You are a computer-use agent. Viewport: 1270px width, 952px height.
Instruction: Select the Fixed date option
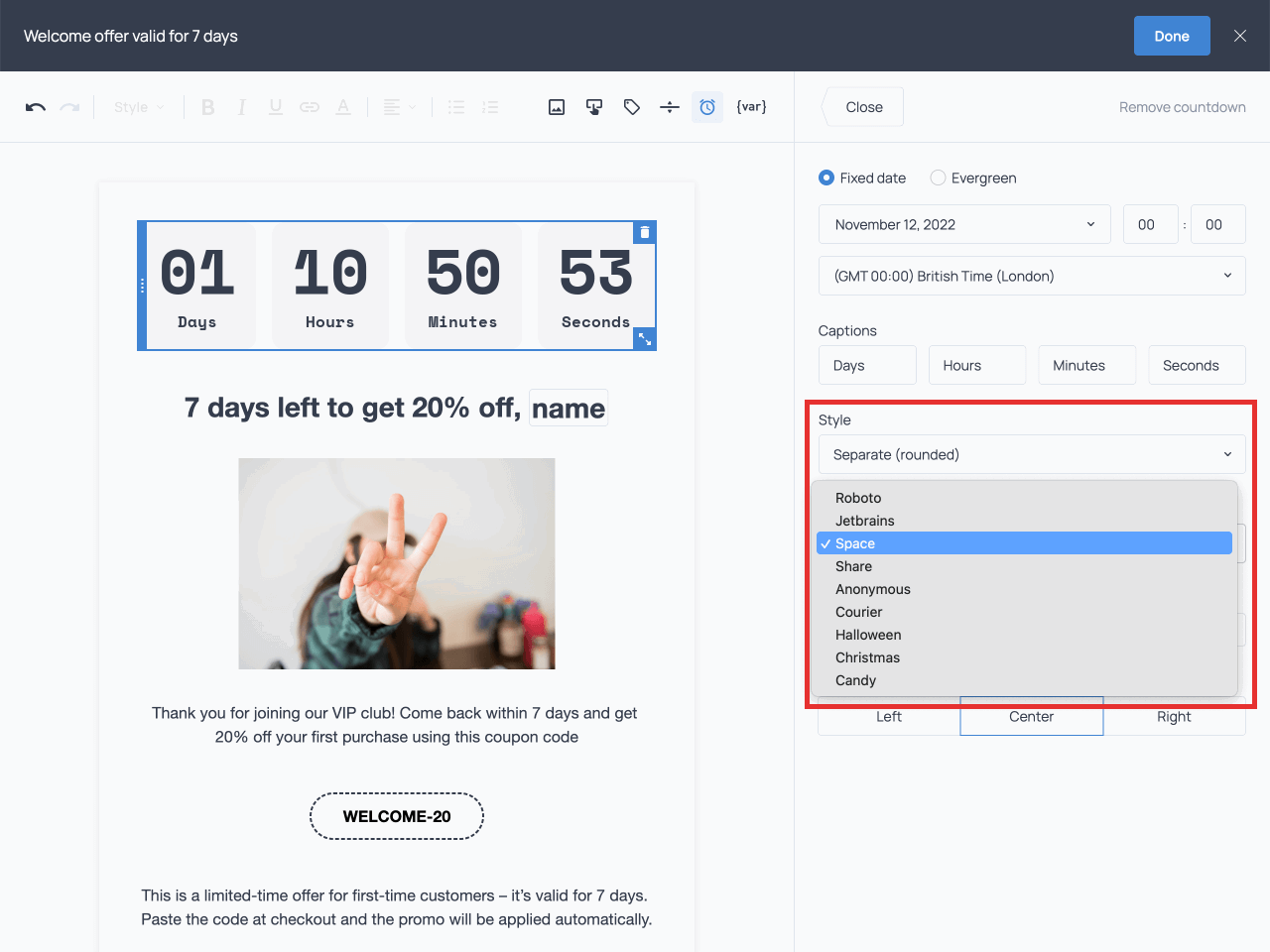click(x=862, y=178)
